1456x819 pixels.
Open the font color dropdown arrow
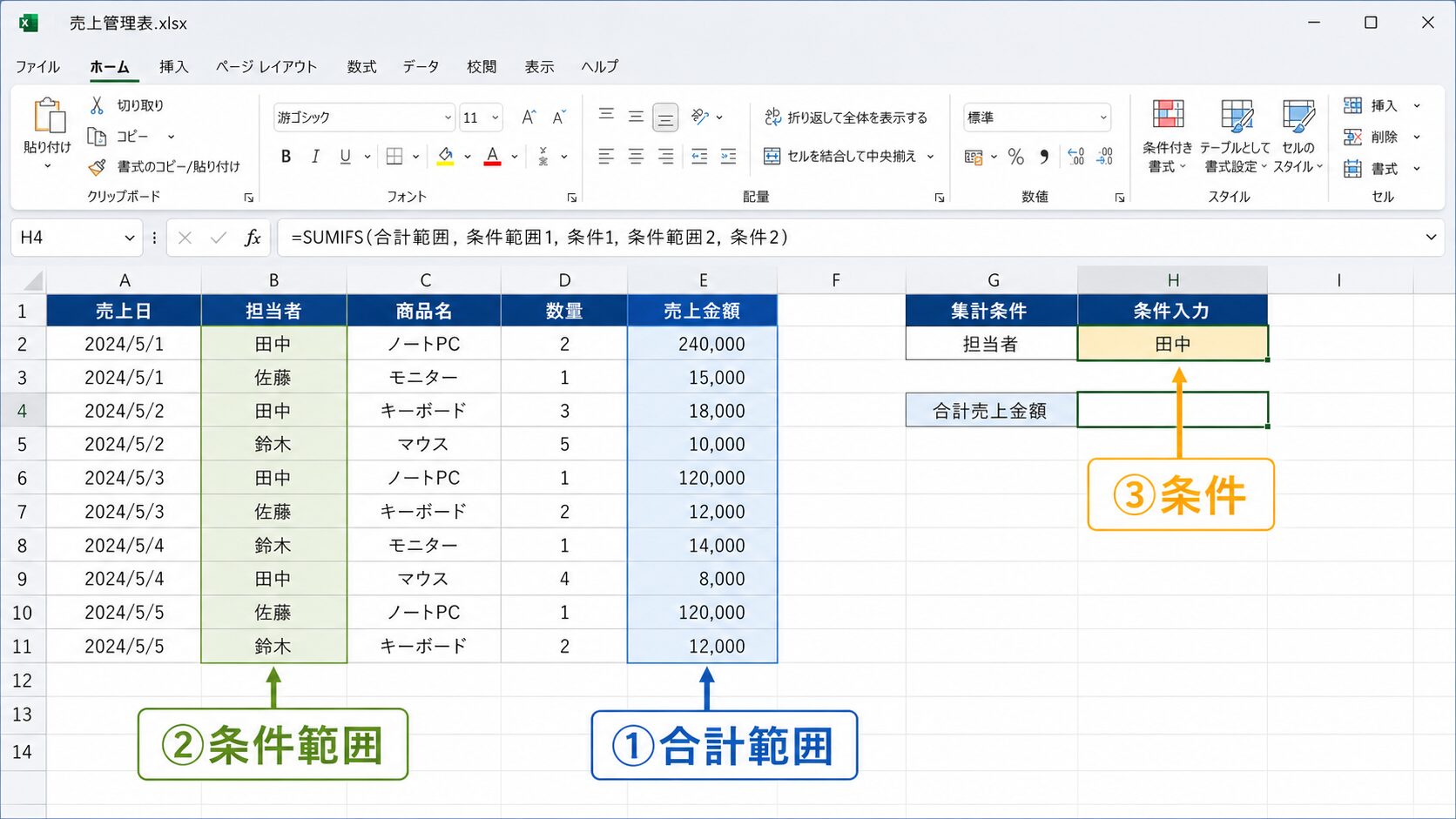coord(515,157)
